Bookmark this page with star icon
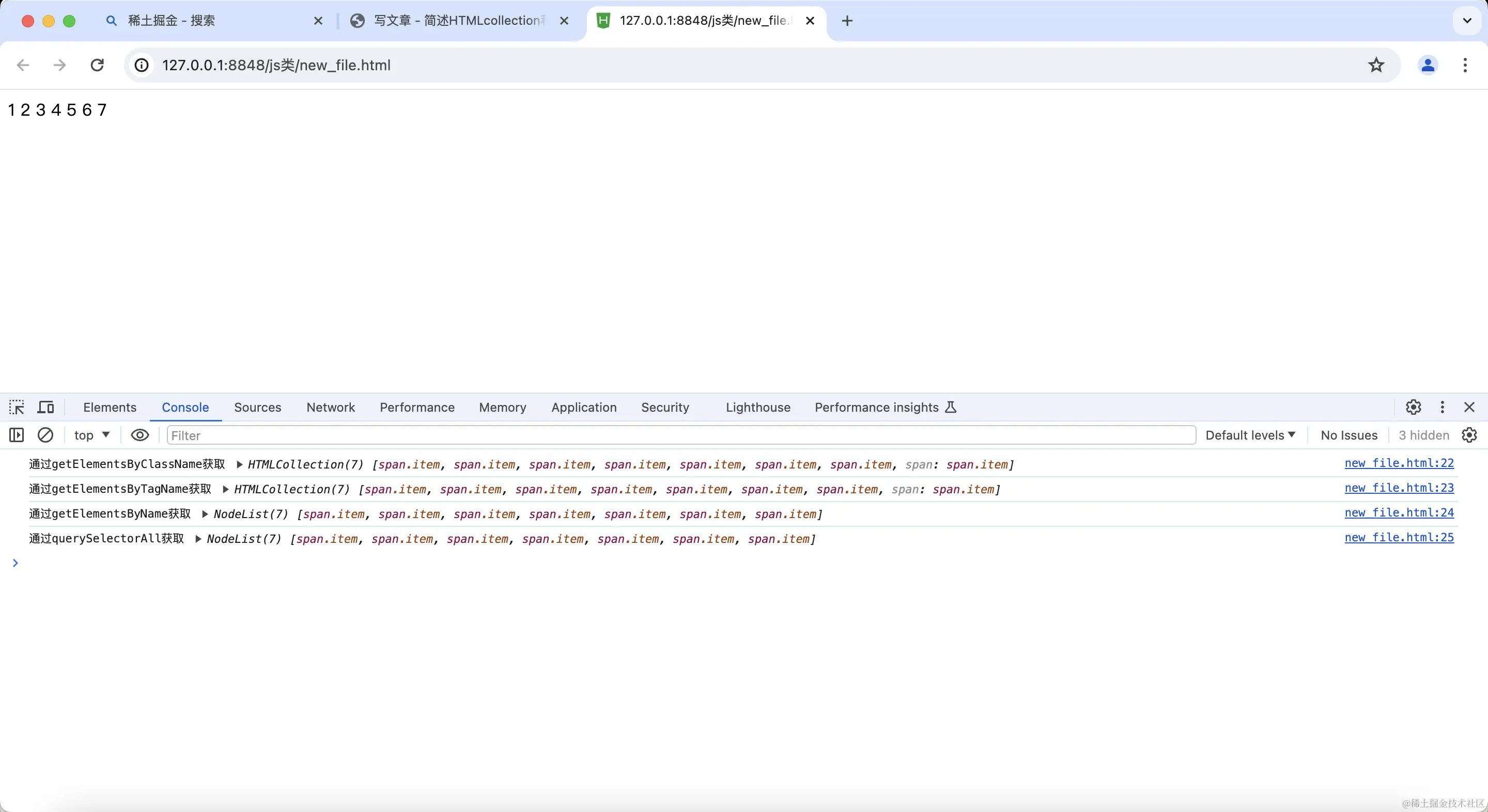The height and width of the screenshot is (812, 1488). tap(1376, 65)
